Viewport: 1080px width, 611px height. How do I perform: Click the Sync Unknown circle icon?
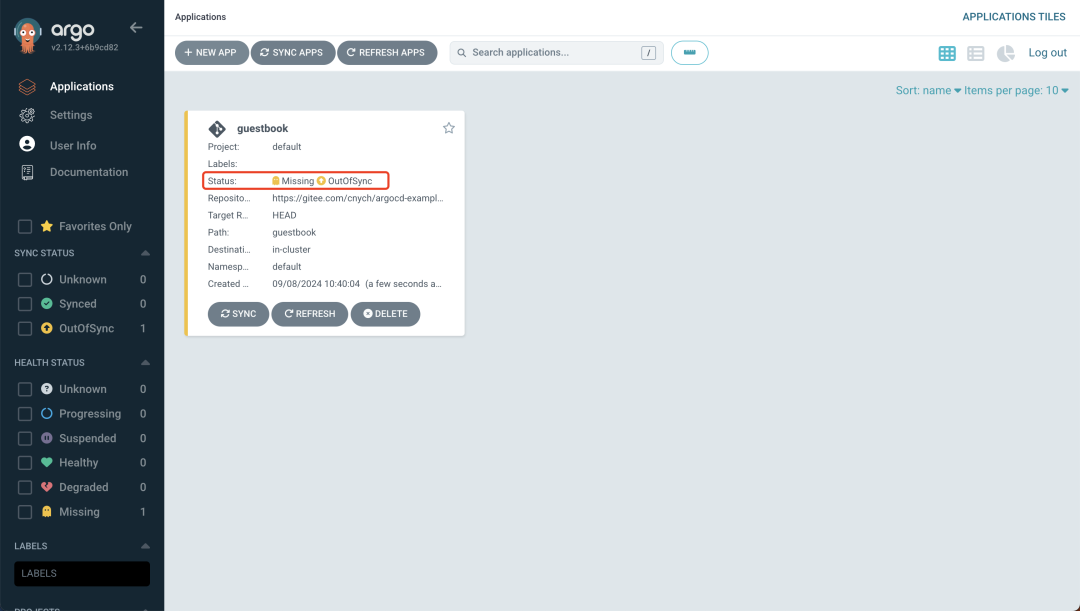click(x=47, y=279)
